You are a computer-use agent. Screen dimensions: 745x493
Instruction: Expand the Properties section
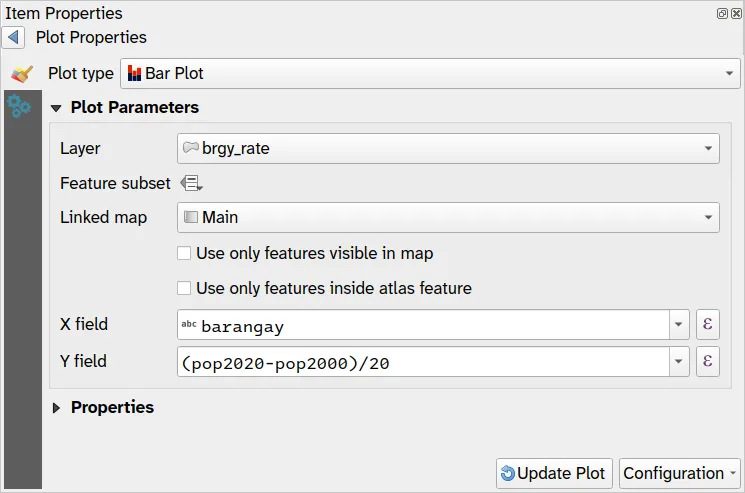click(57, 408)
